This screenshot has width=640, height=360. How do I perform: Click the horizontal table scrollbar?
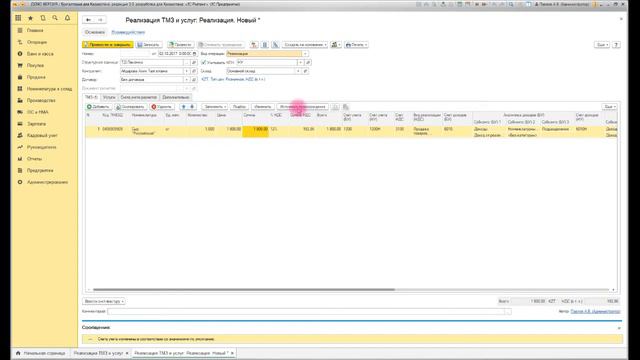pos(244,290)
